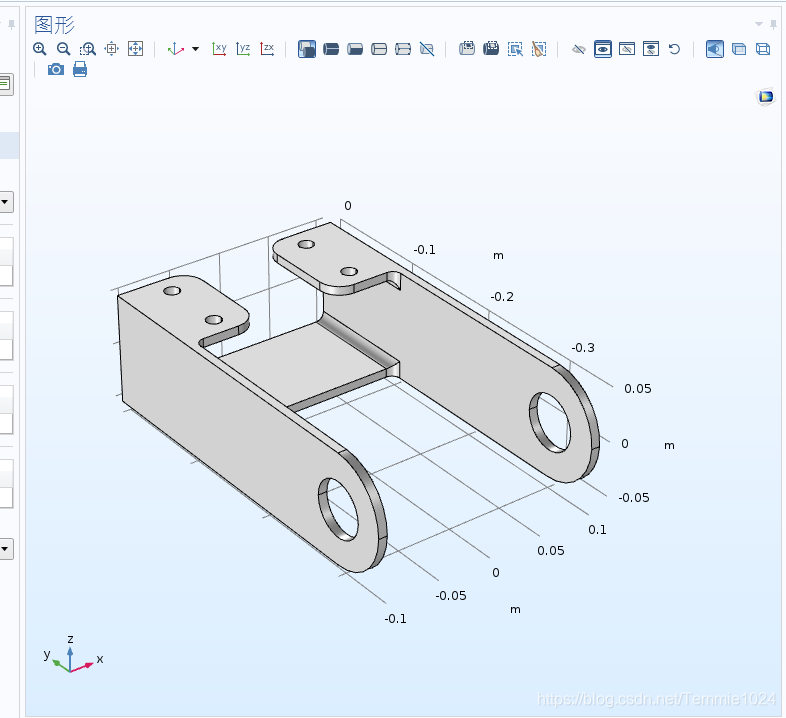Click the Zoom to Selection icon
786x718 pixels.
tap(111, 49)
